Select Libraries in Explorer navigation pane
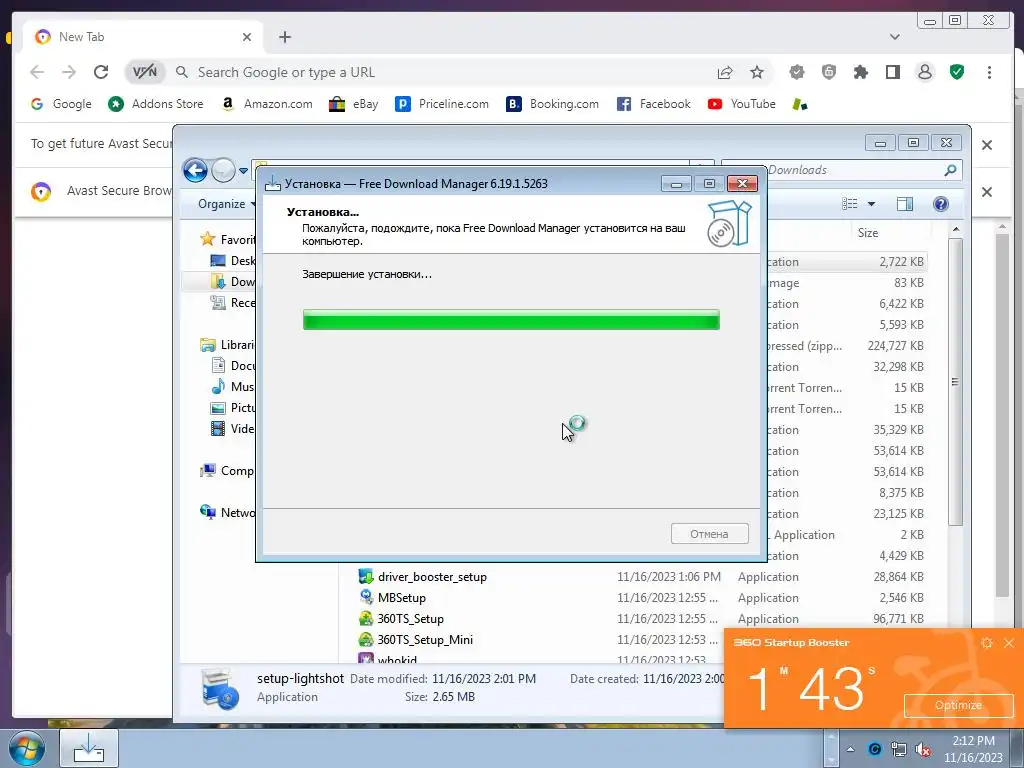This screenshot has width=1024, height=768. 228,345
